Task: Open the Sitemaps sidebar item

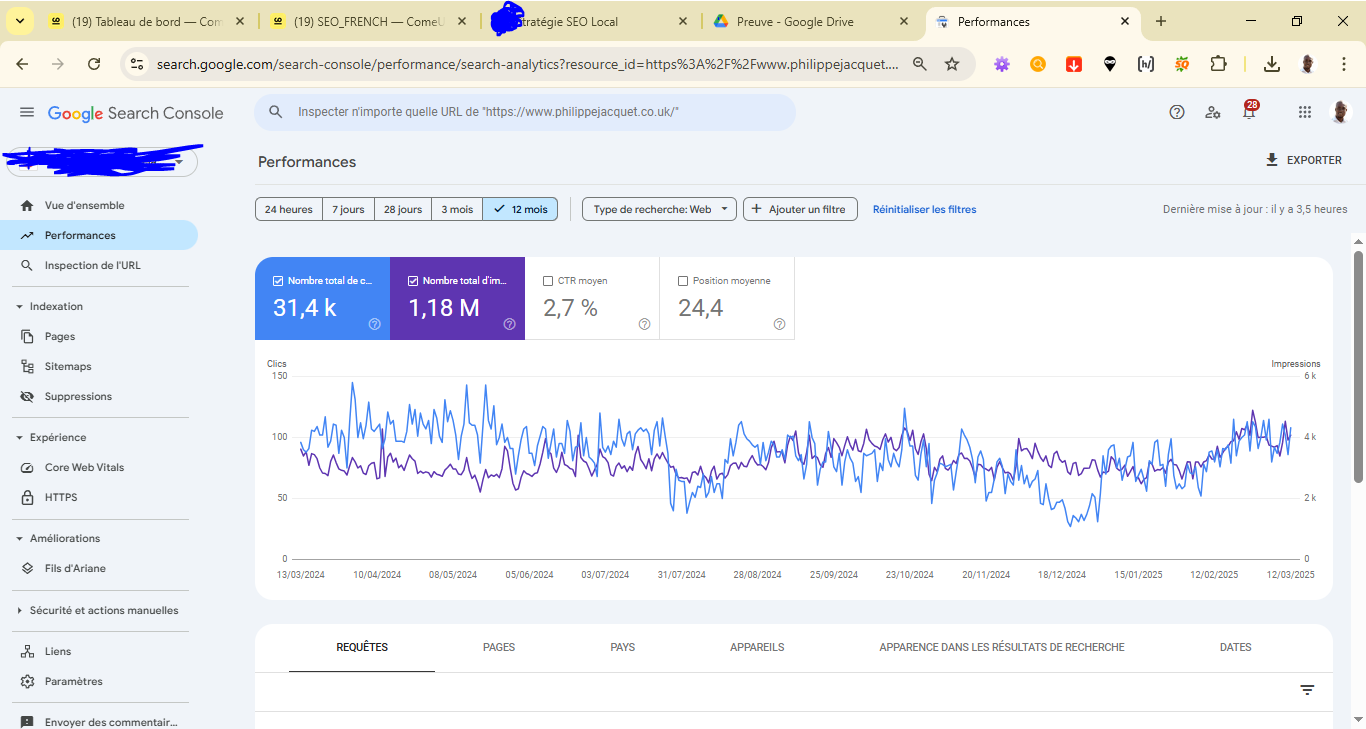Action: click(68, 366)
